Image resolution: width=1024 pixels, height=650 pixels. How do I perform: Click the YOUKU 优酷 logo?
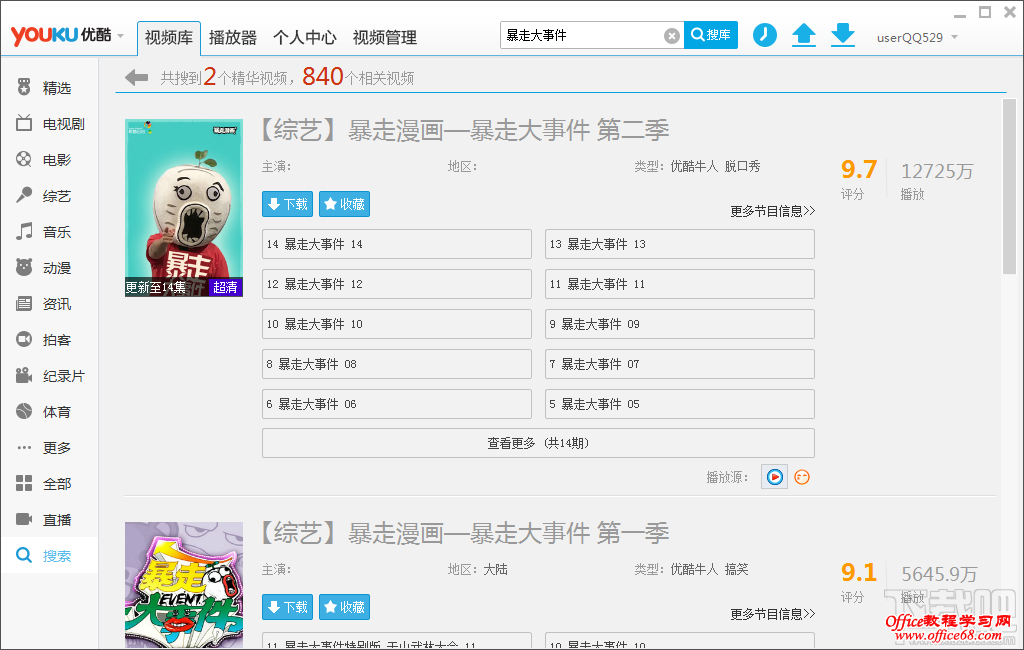(x=61, y=35)
